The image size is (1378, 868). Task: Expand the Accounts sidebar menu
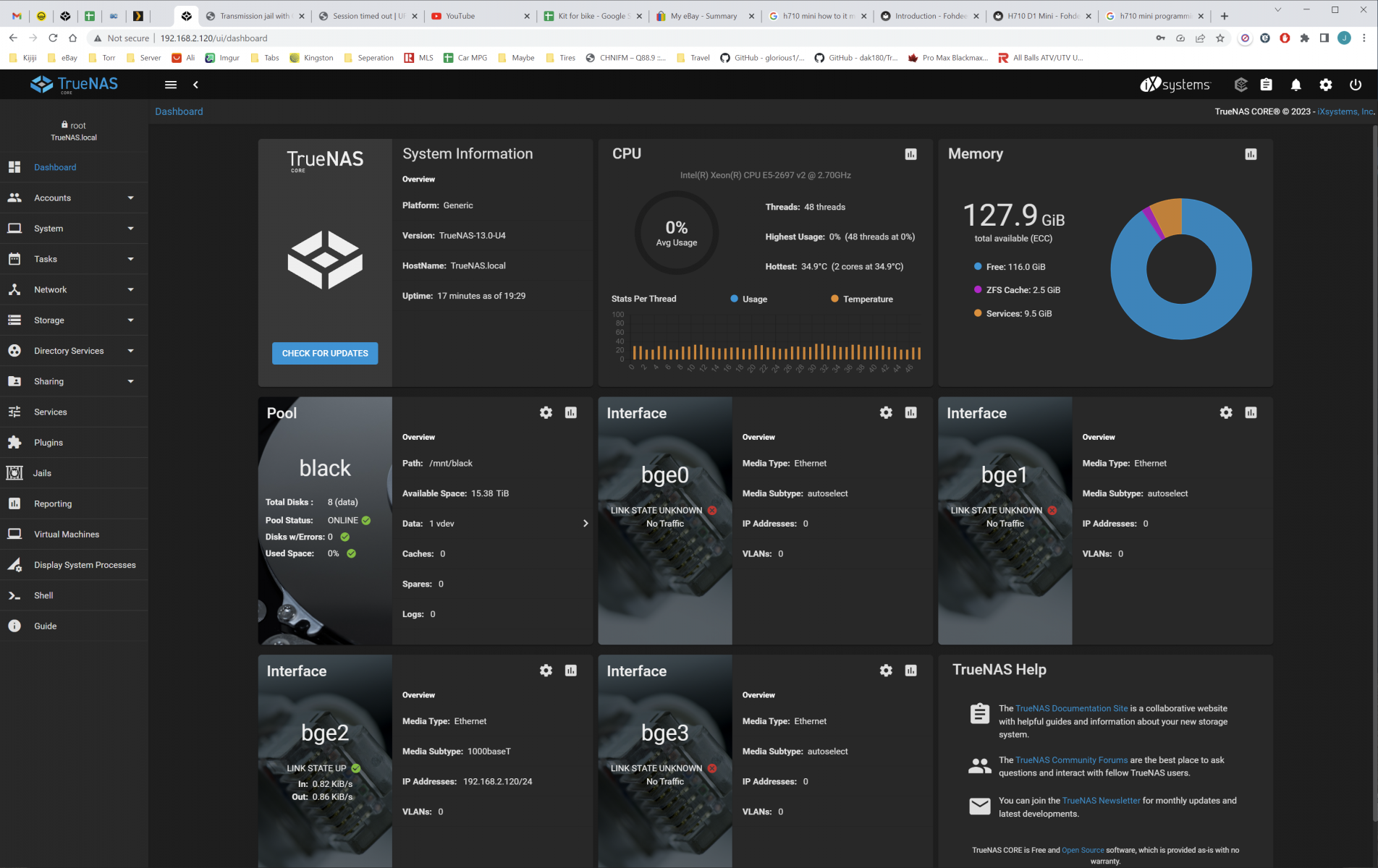tap(74, 197)
